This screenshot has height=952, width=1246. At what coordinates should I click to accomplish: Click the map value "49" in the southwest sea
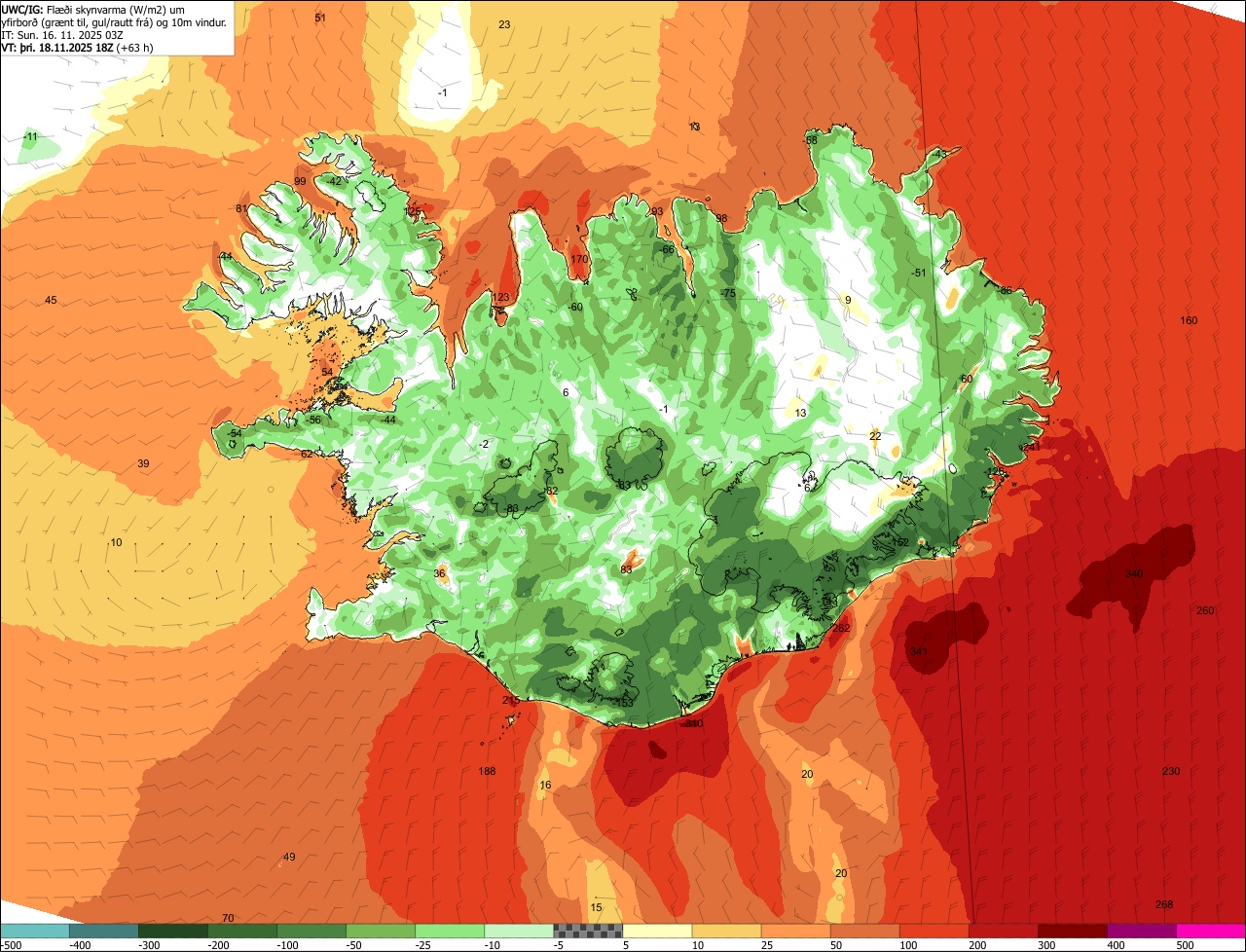point(289,857)
